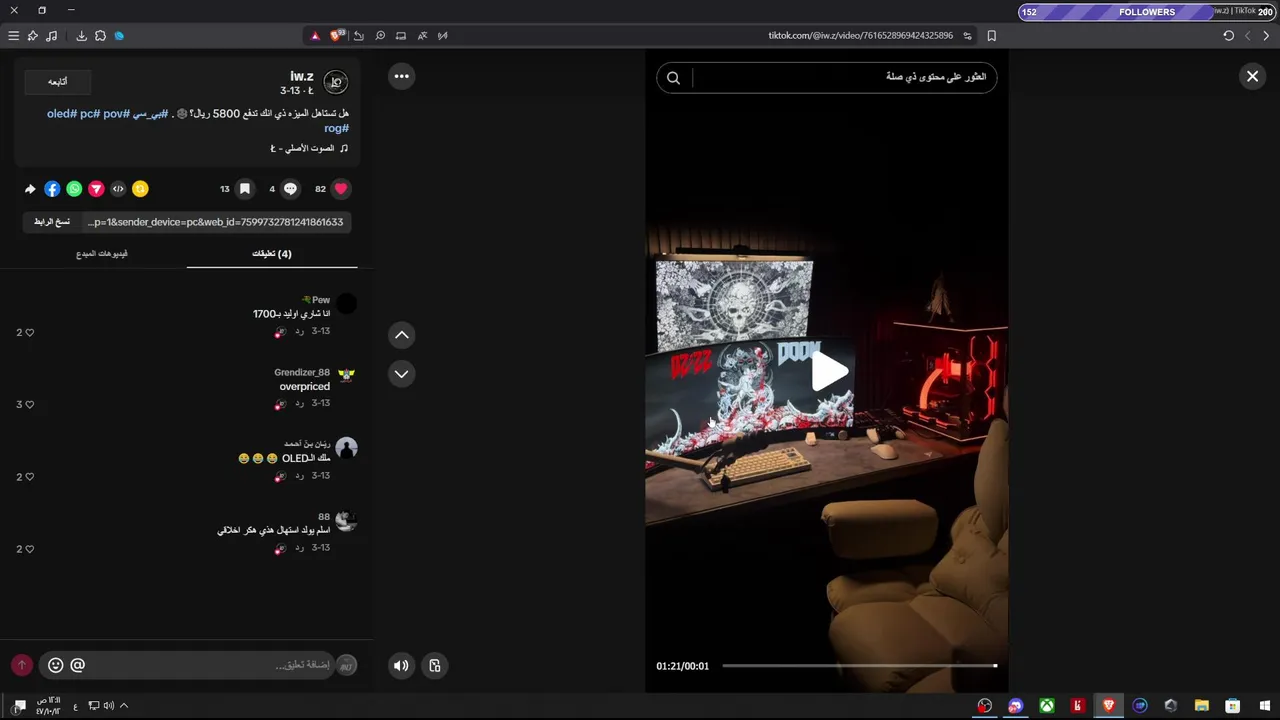The image size is (1280, 720).
Task: Open Brave browser in taskbar
Action: click(1108, 706)
